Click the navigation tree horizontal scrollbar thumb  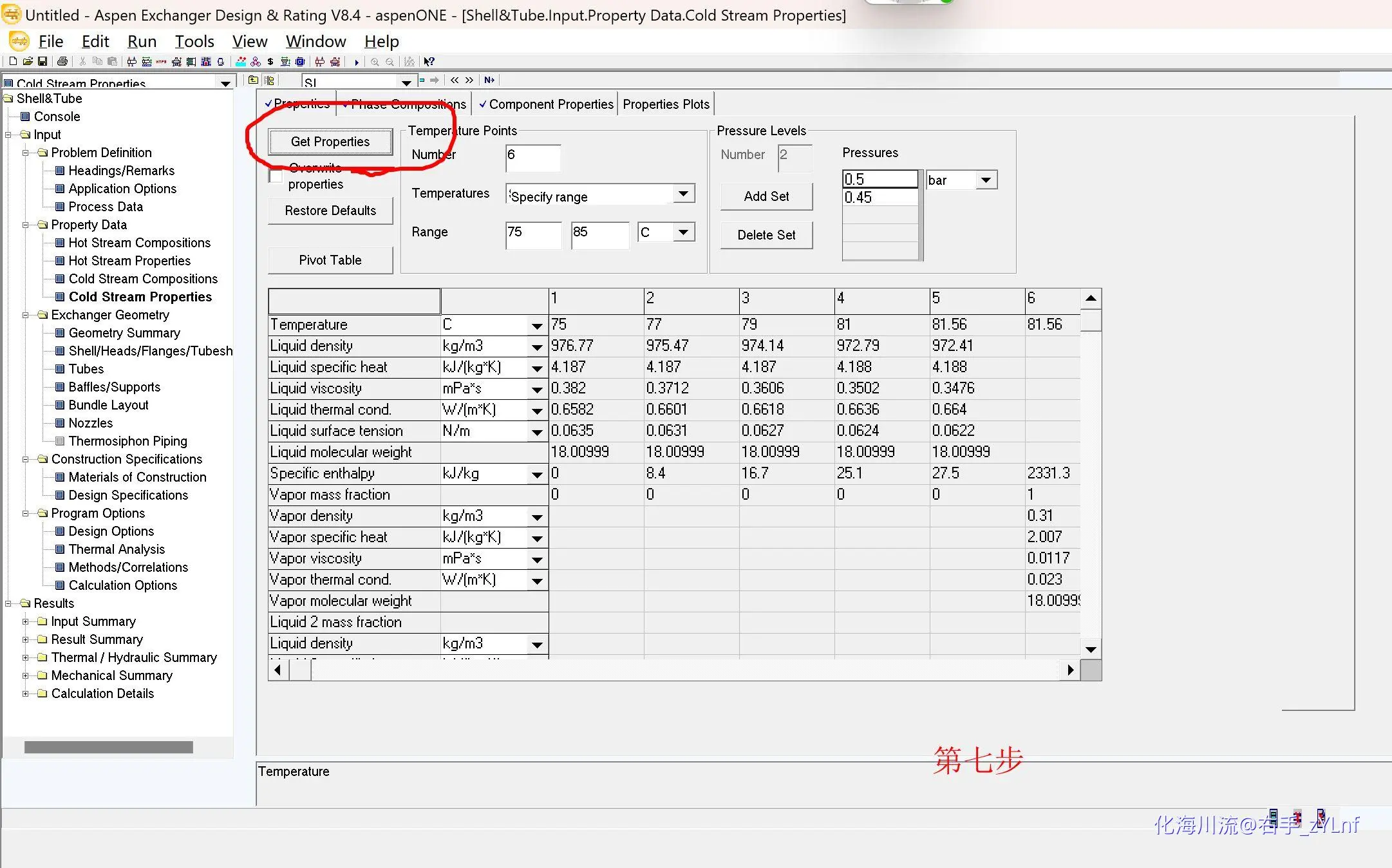click(108, 747)
